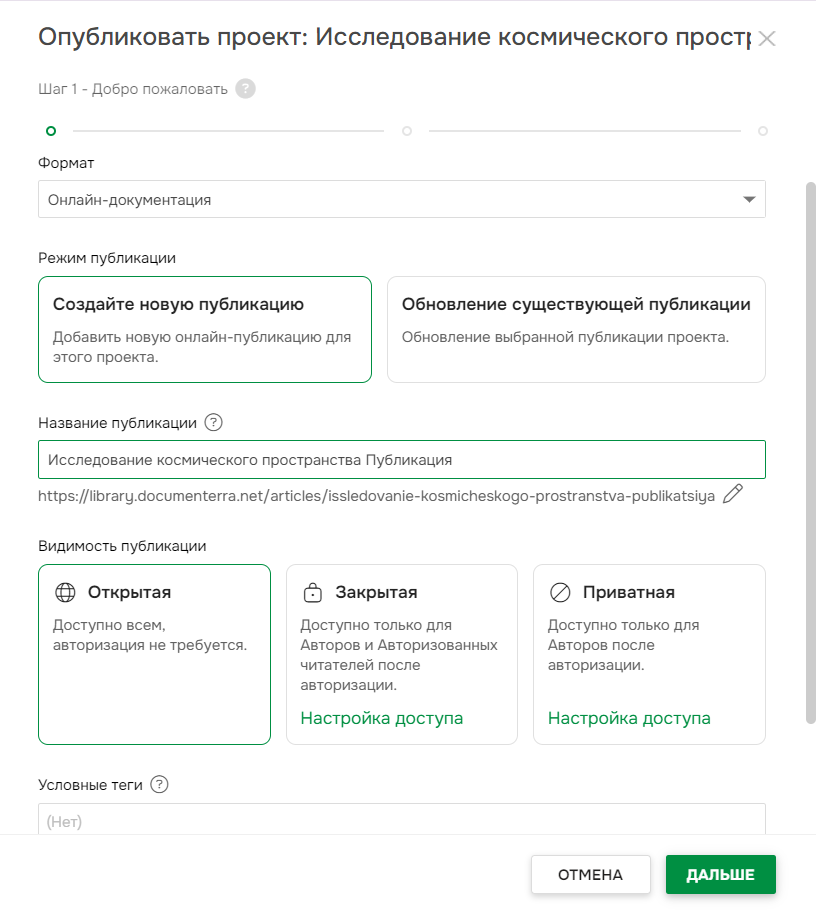Image resolution: width=816 pixels, height=911 pixels.
Task: Open the globe icon on Открытая card
Action: tap(66, 592)
